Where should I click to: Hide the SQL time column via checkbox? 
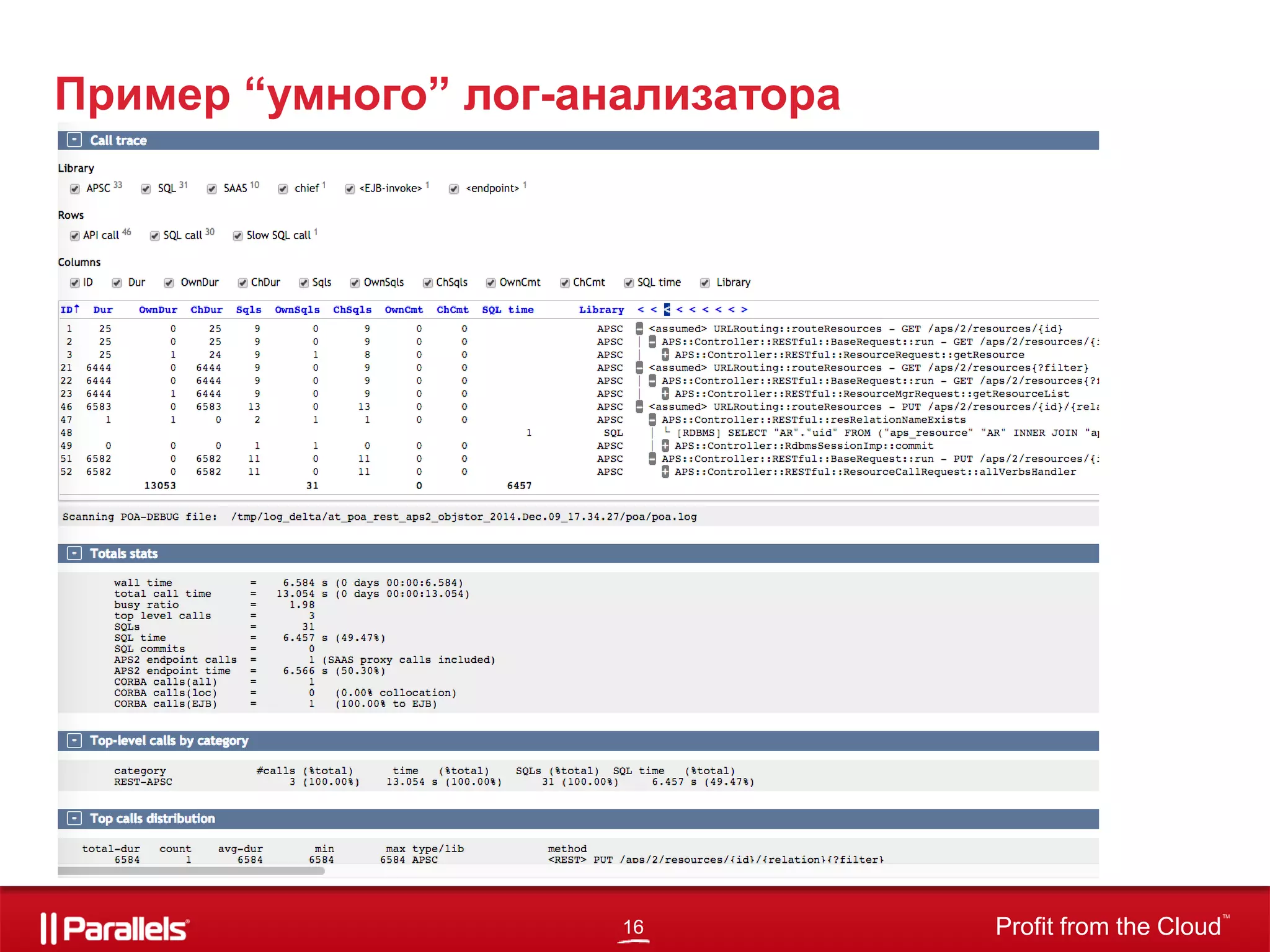point(629,283)
